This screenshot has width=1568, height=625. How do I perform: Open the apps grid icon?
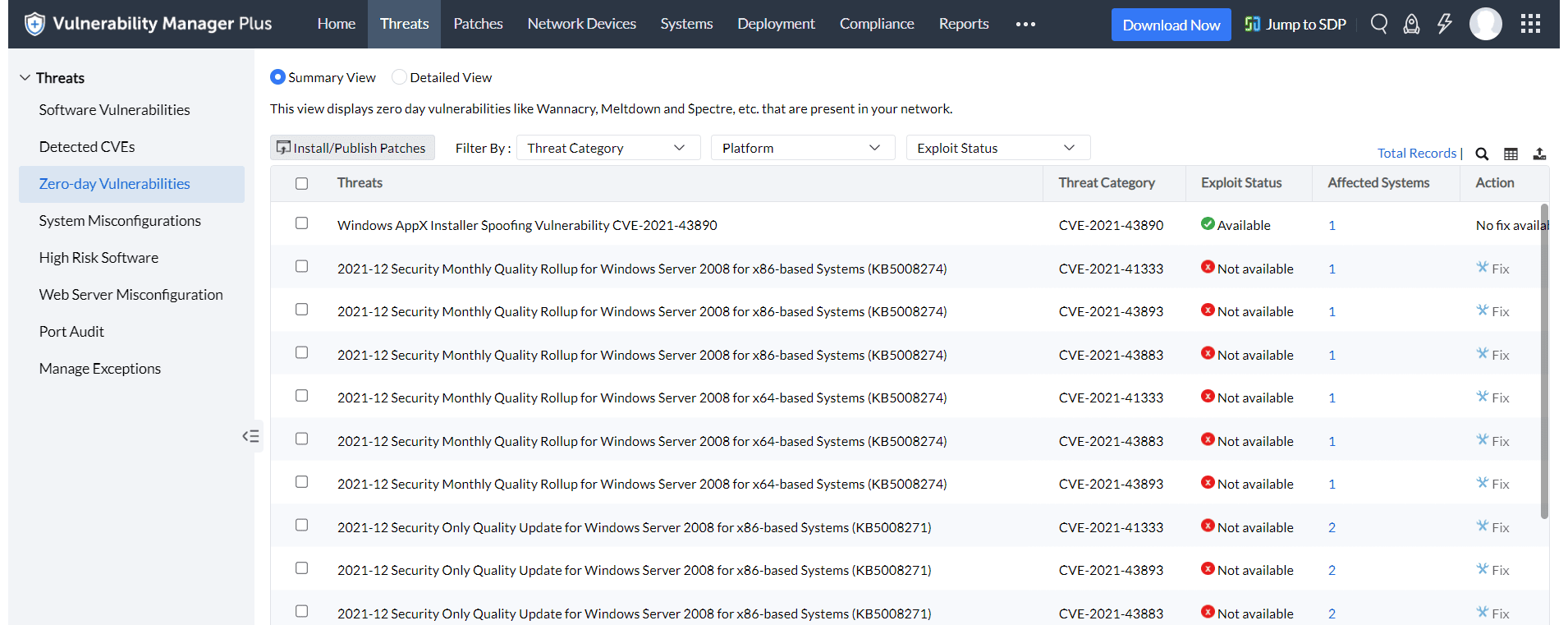coord(1530,24)
